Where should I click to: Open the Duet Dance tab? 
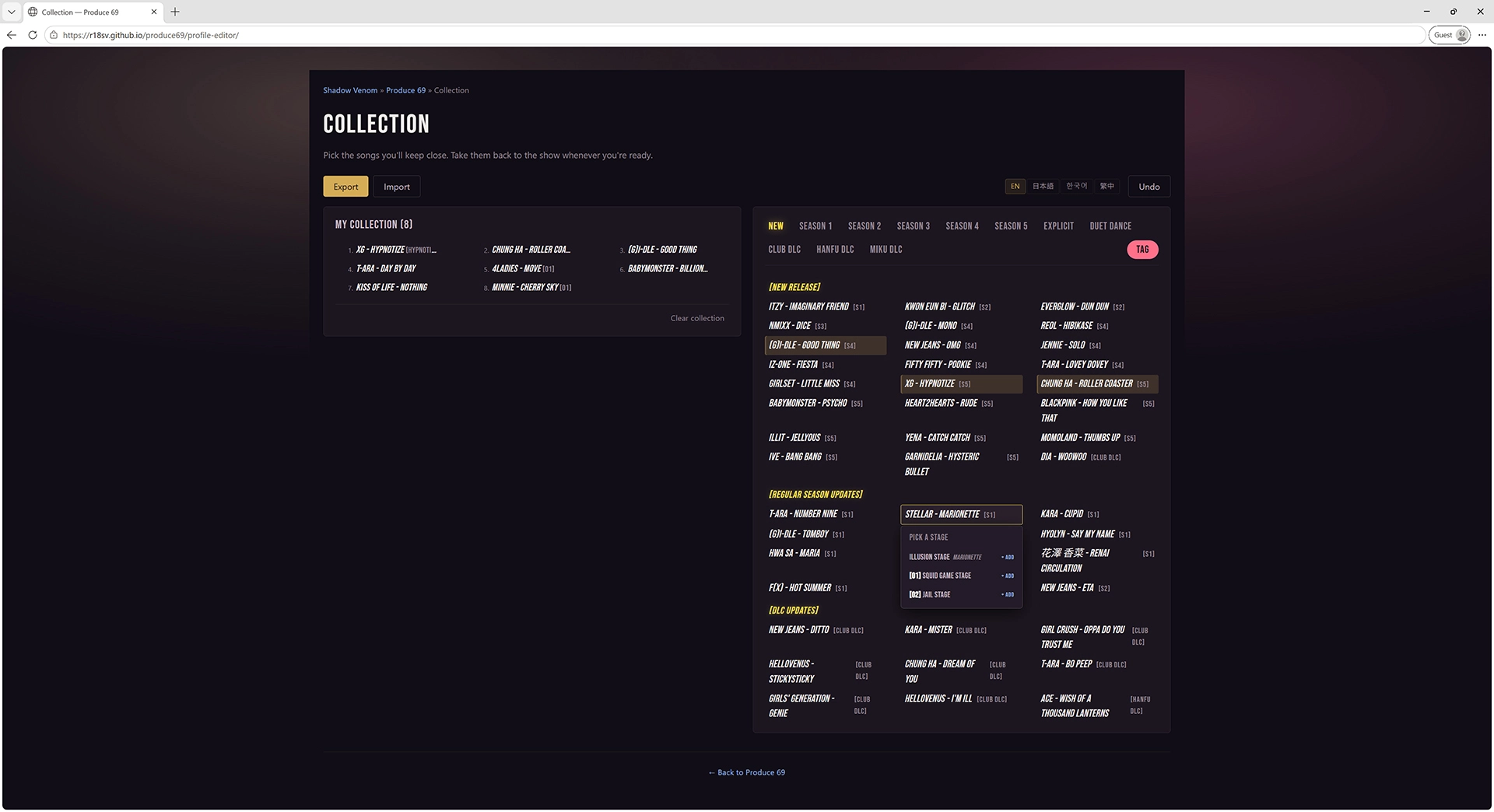click(x=1110, y=226)
